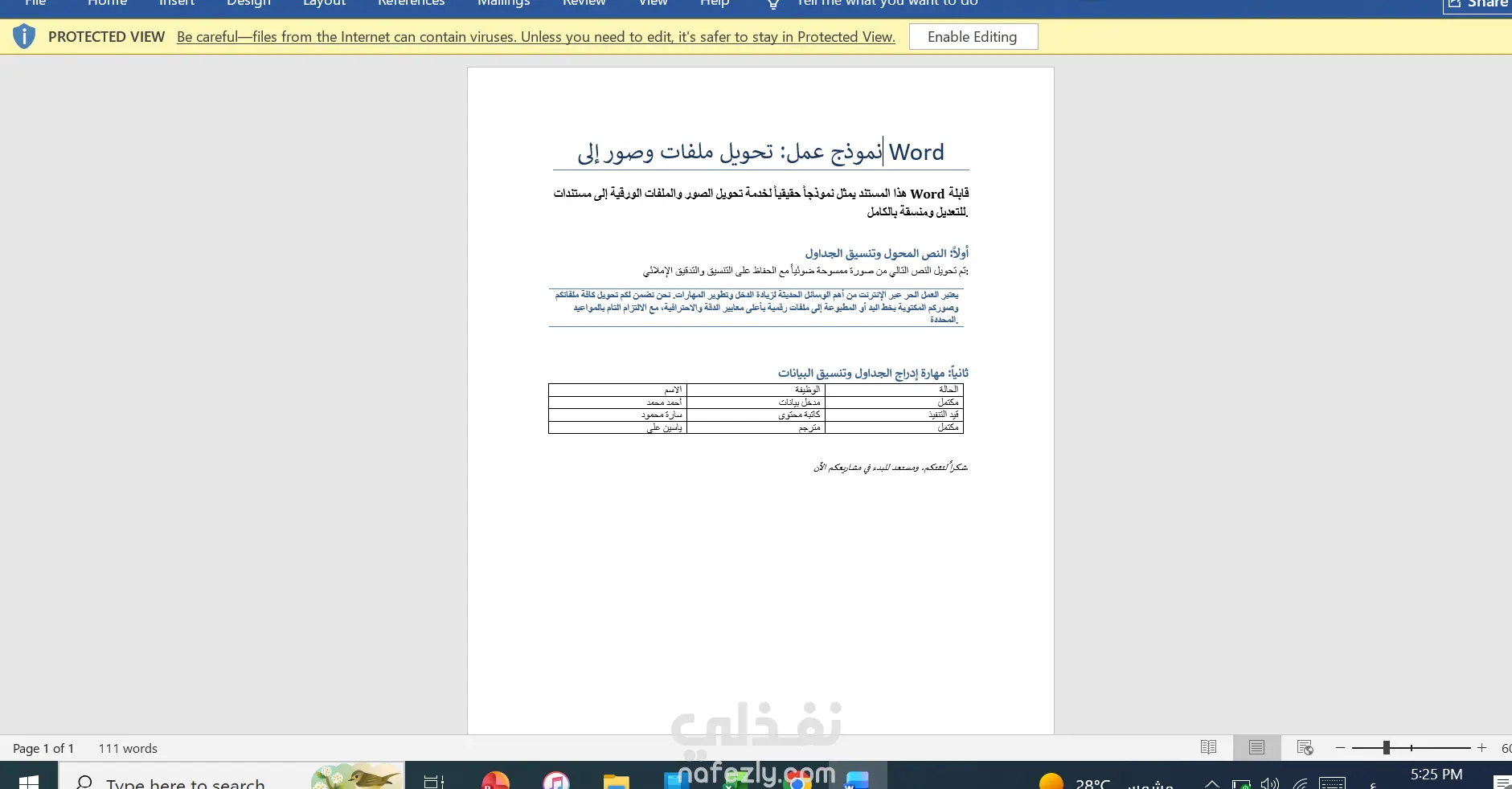Click the zoom slider handle

pos(1386,747)
